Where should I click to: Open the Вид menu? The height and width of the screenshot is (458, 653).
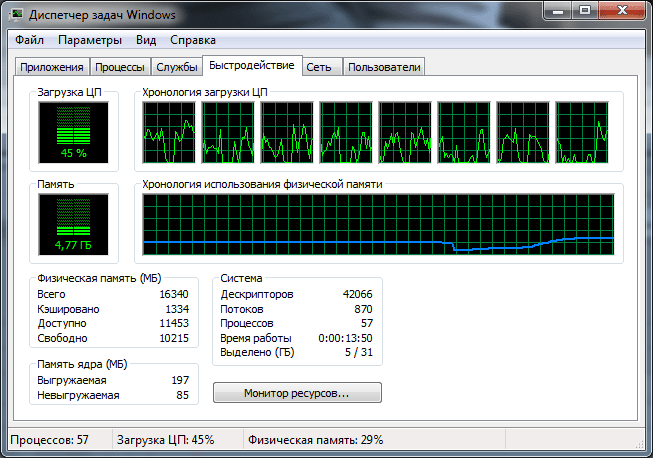[146, 40]
